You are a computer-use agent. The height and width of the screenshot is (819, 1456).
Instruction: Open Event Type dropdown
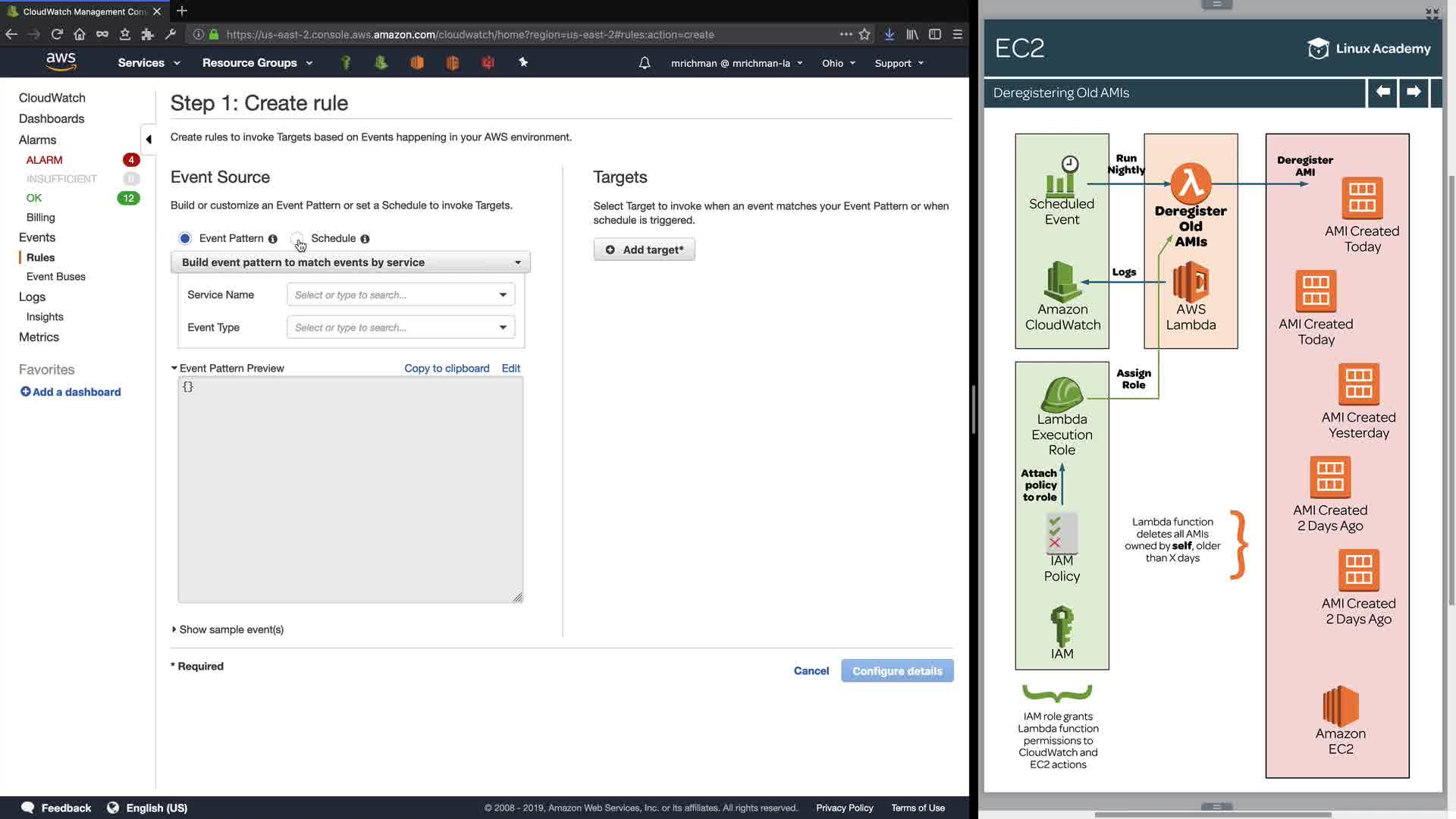point(400,328)
